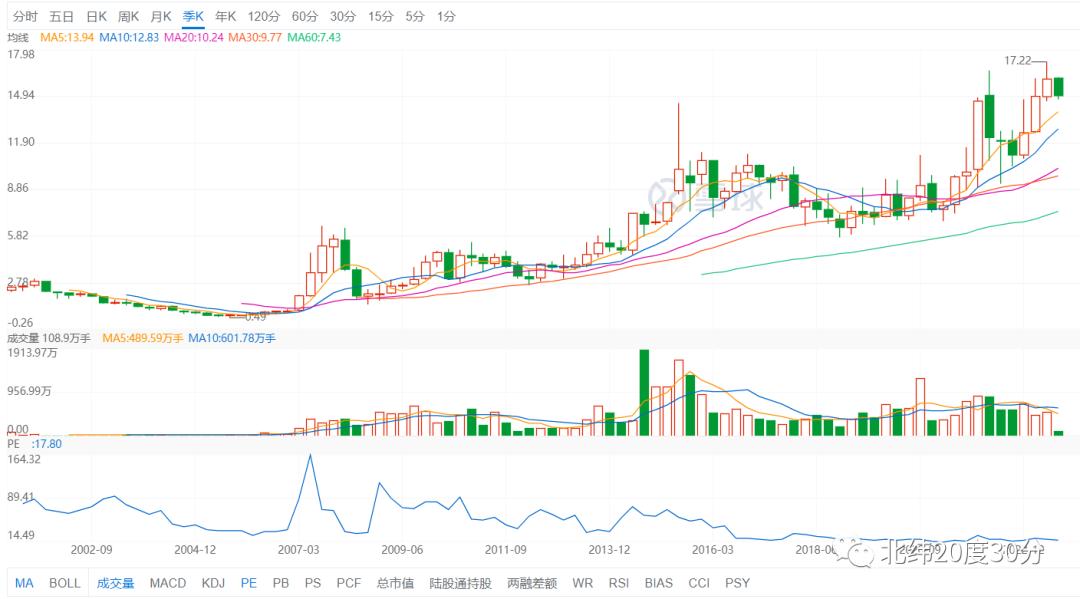Image resolution: width=1080 pixels, height=599 pixels.
Task: Click the 2013-12 date axis label
Action: (x=609, y=550)
